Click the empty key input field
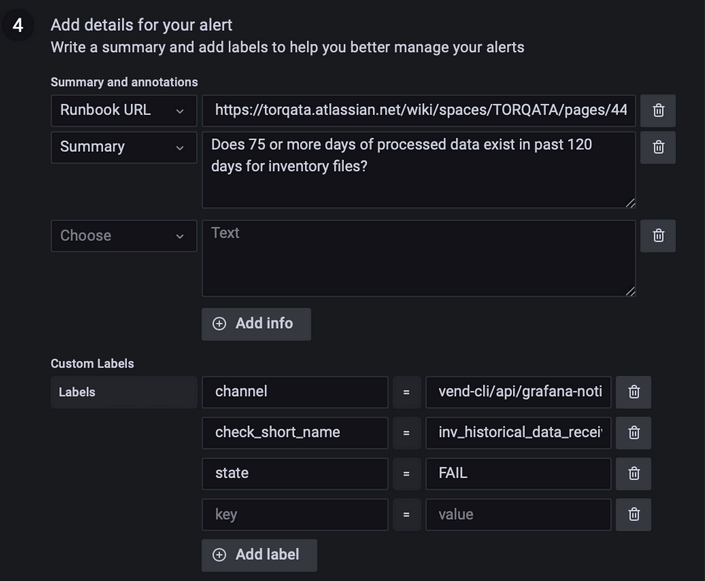705x581 pixels. tap(295, 514)
